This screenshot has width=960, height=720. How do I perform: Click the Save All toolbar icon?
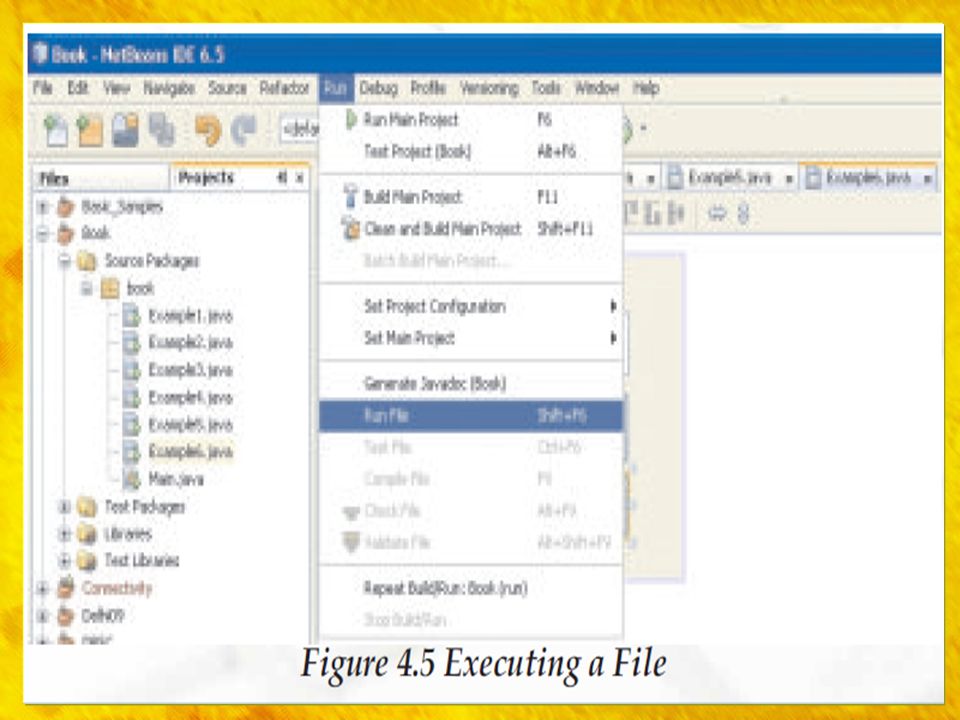tap(162, 130)
